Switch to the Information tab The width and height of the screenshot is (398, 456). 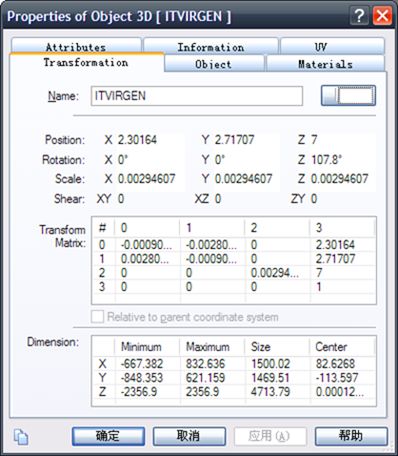tap(211, 46)
